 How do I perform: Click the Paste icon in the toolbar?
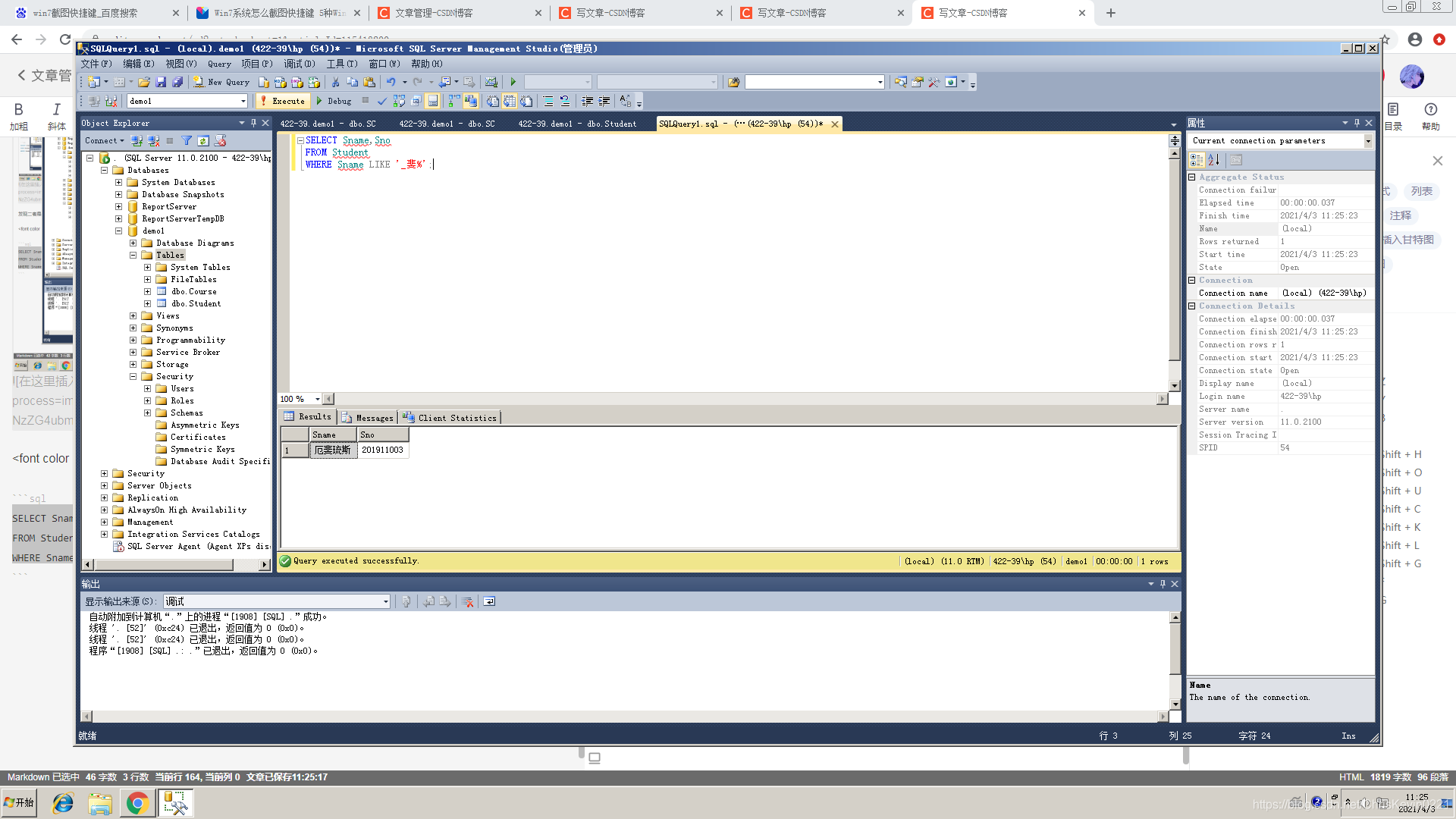coord(369,82)
